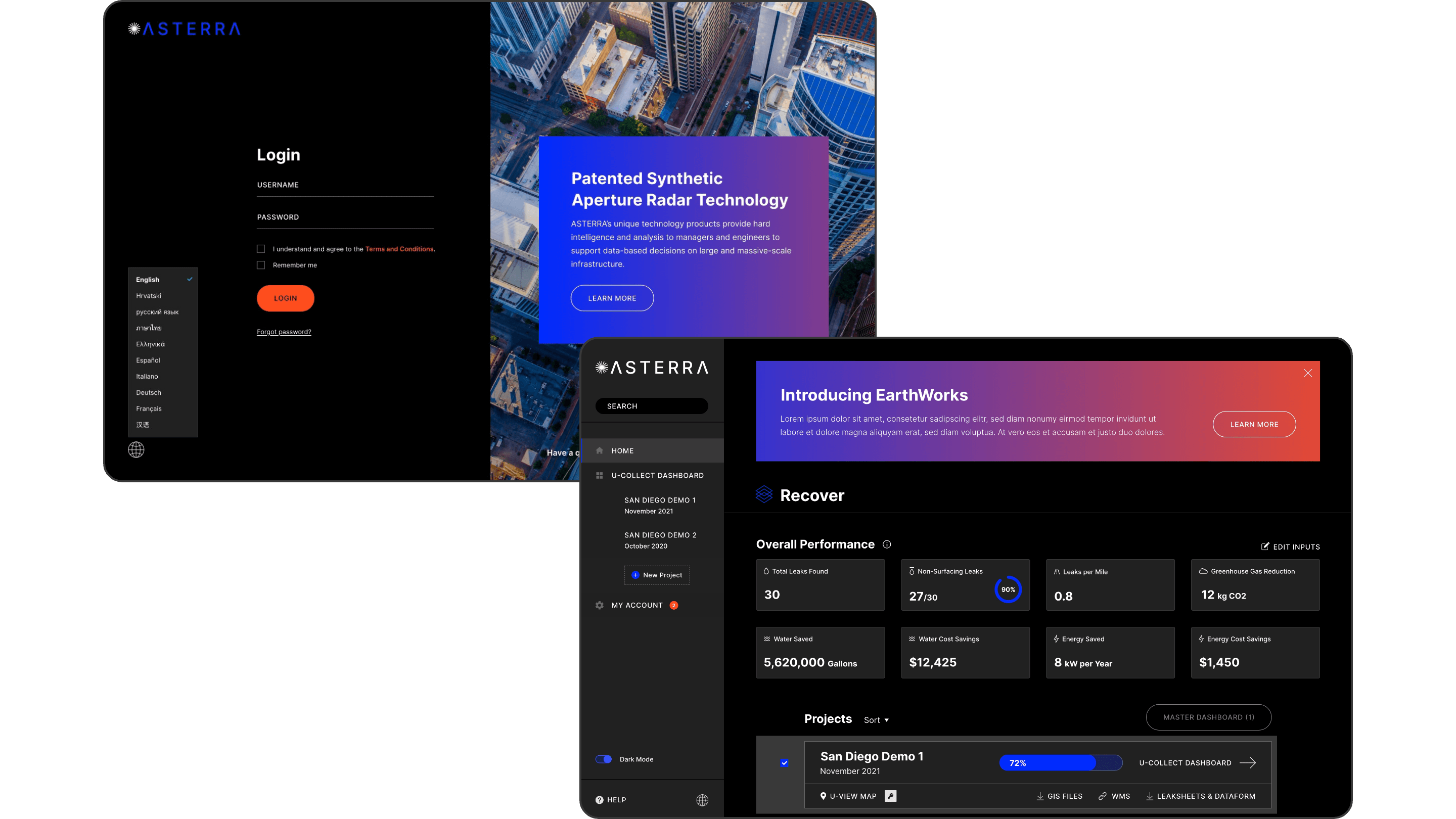Viewport: 1456px width, 819px height.
Task: Click the Home icon in sidebar navigation
Action: pyautogui.click(x=600, y=450)
